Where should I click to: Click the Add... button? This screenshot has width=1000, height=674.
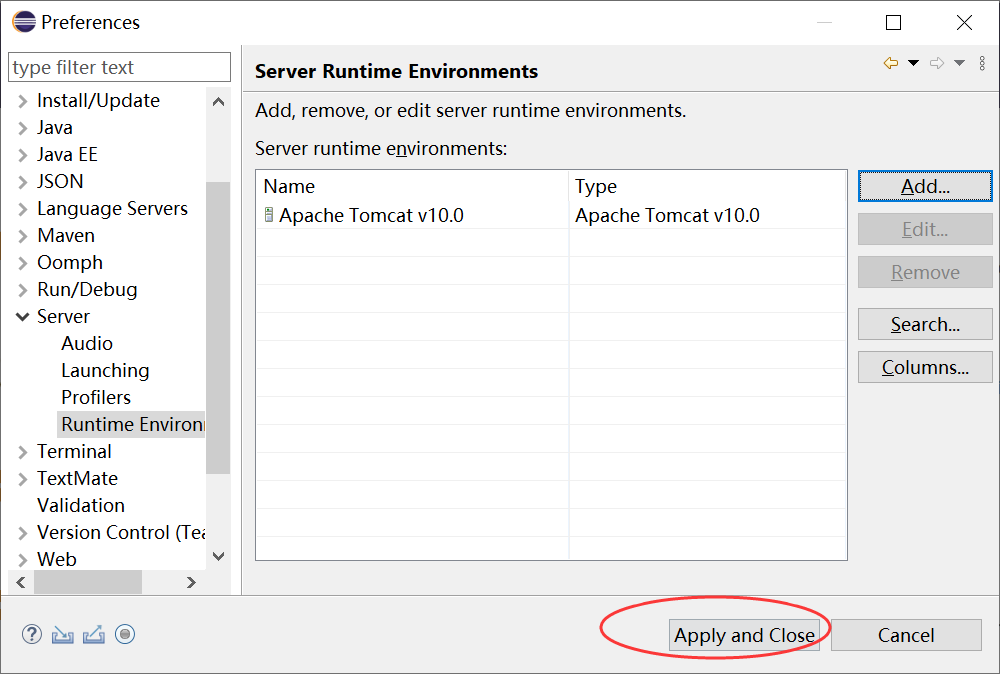(x=925, y=186)
